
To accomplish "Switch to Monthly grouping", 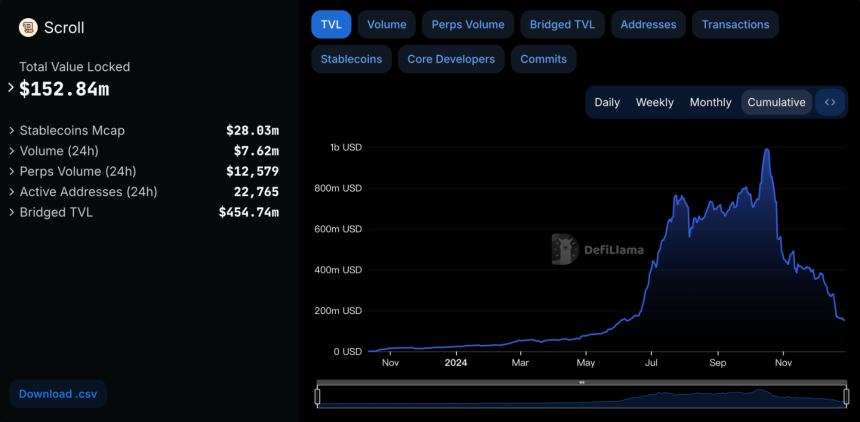I will (711, 102).
